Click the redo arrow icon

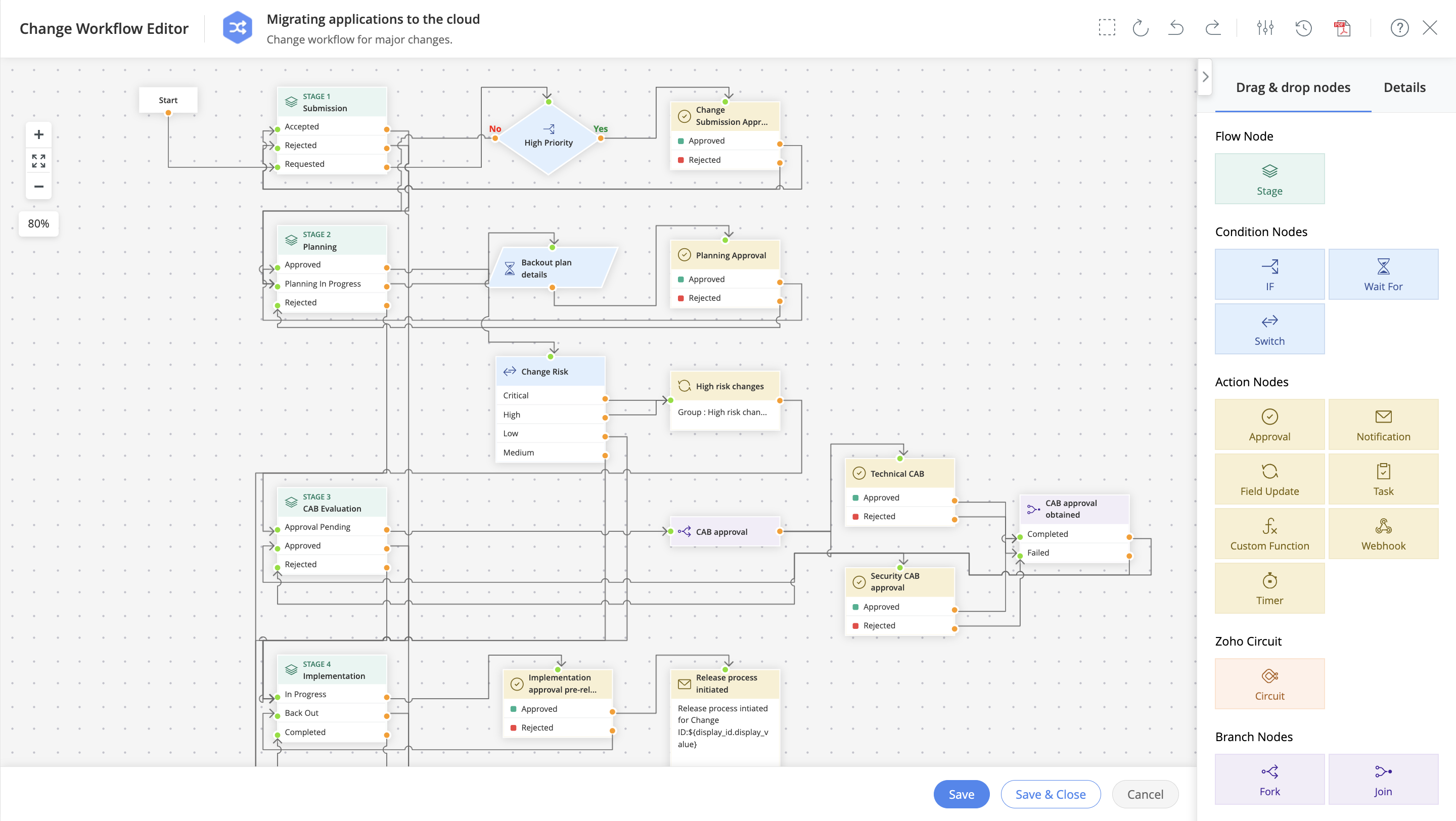tap(1212, 28)
